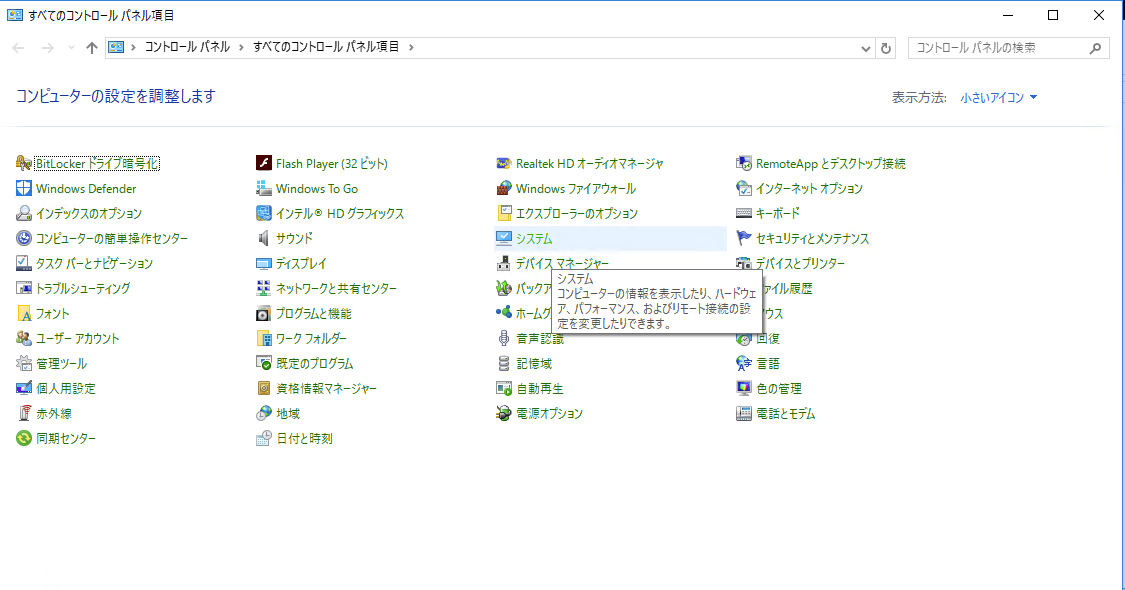Click the ユーザー アカウント icon
Viewport: 1125px width, 590px height.
[x=24, y=338]
